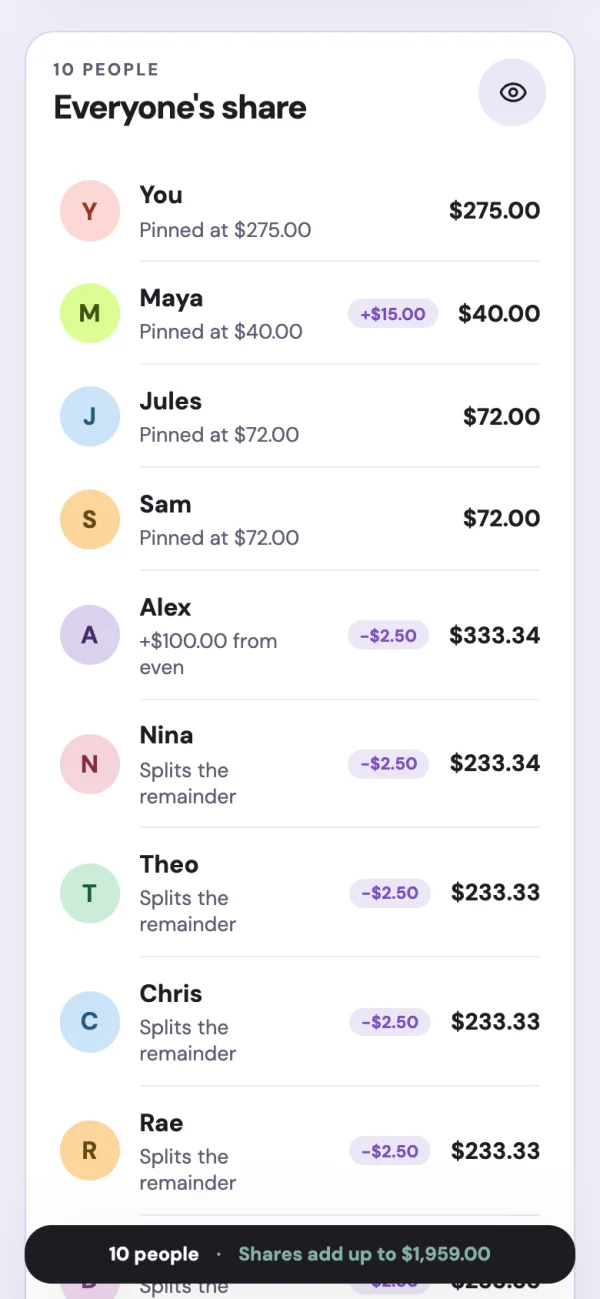
Task: Toggle the eye visibility button
Action: point(512,93)
